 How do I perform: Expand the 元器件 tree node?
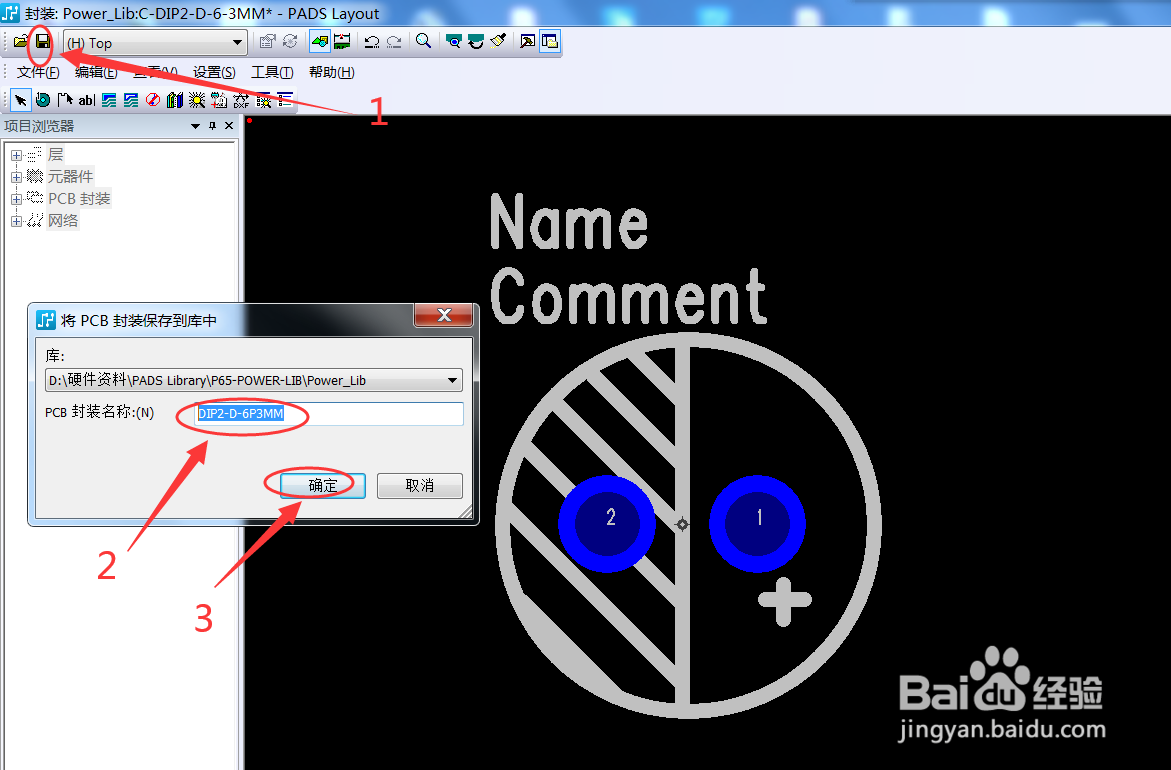tap(16, 177)
